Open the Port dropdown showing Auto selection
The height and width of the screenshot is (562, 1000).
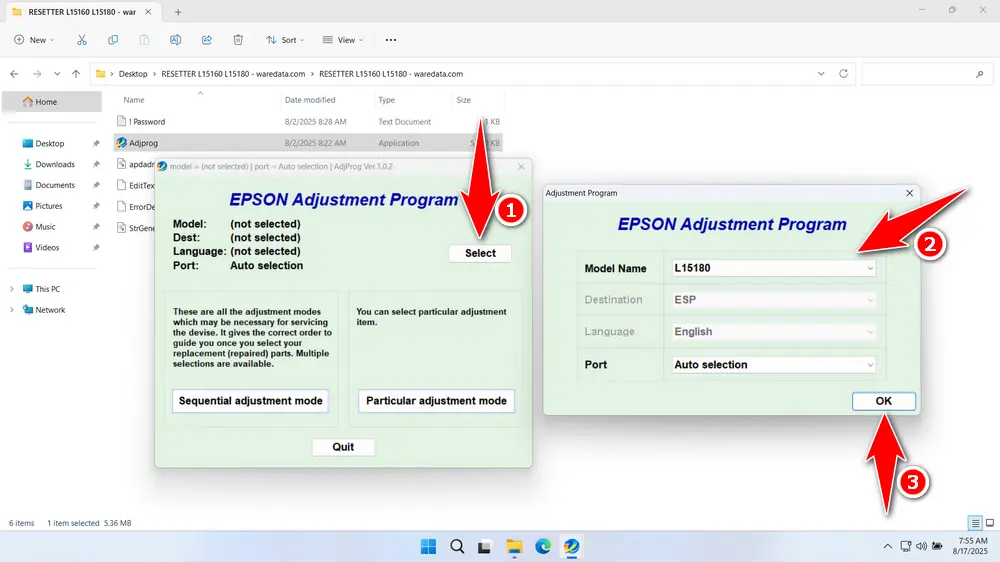coord(774,365)
